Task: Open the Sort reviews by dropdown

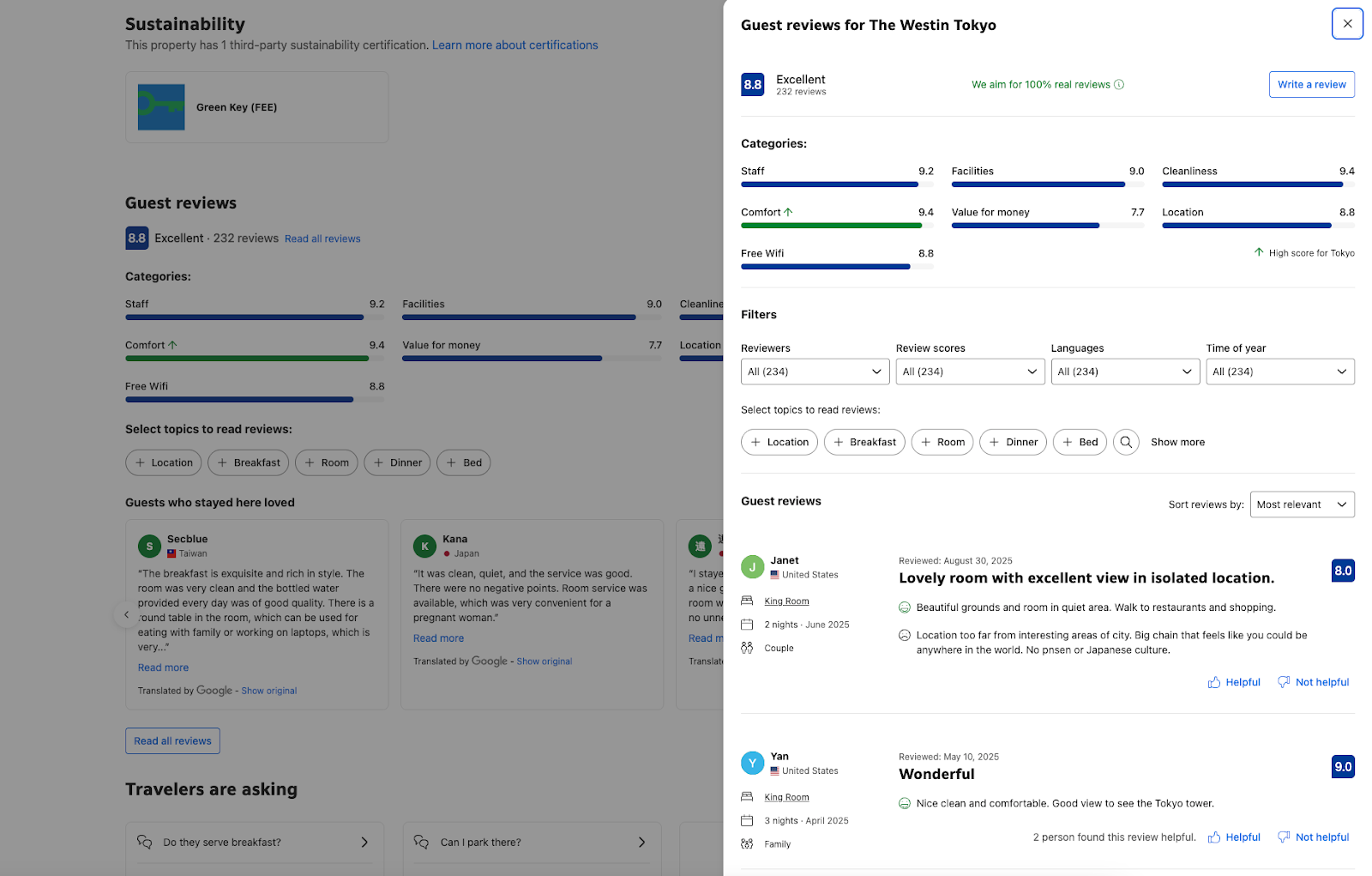Action: pyautogui.click(x=1303, y=504)
